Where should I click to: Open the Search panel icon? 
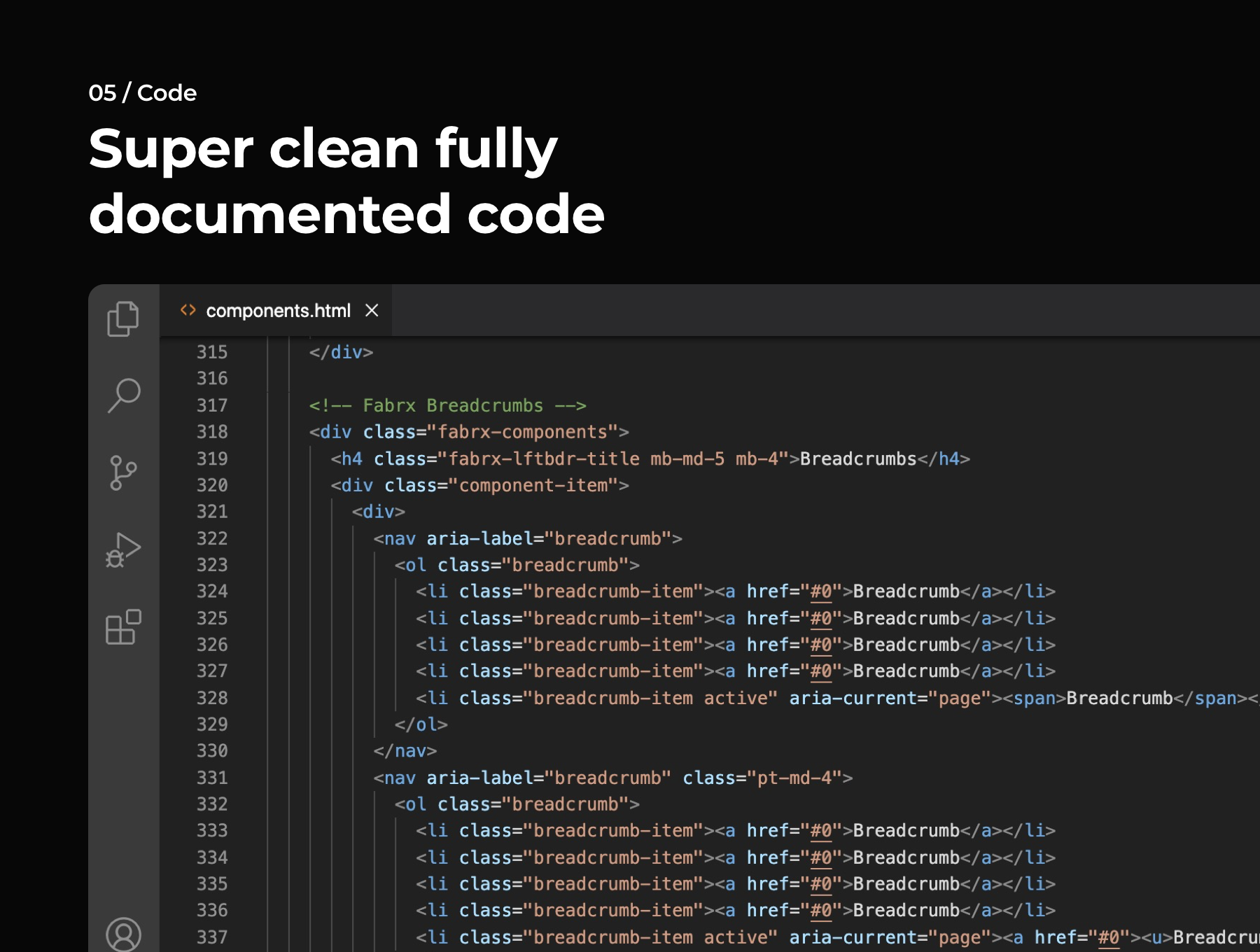124,395
